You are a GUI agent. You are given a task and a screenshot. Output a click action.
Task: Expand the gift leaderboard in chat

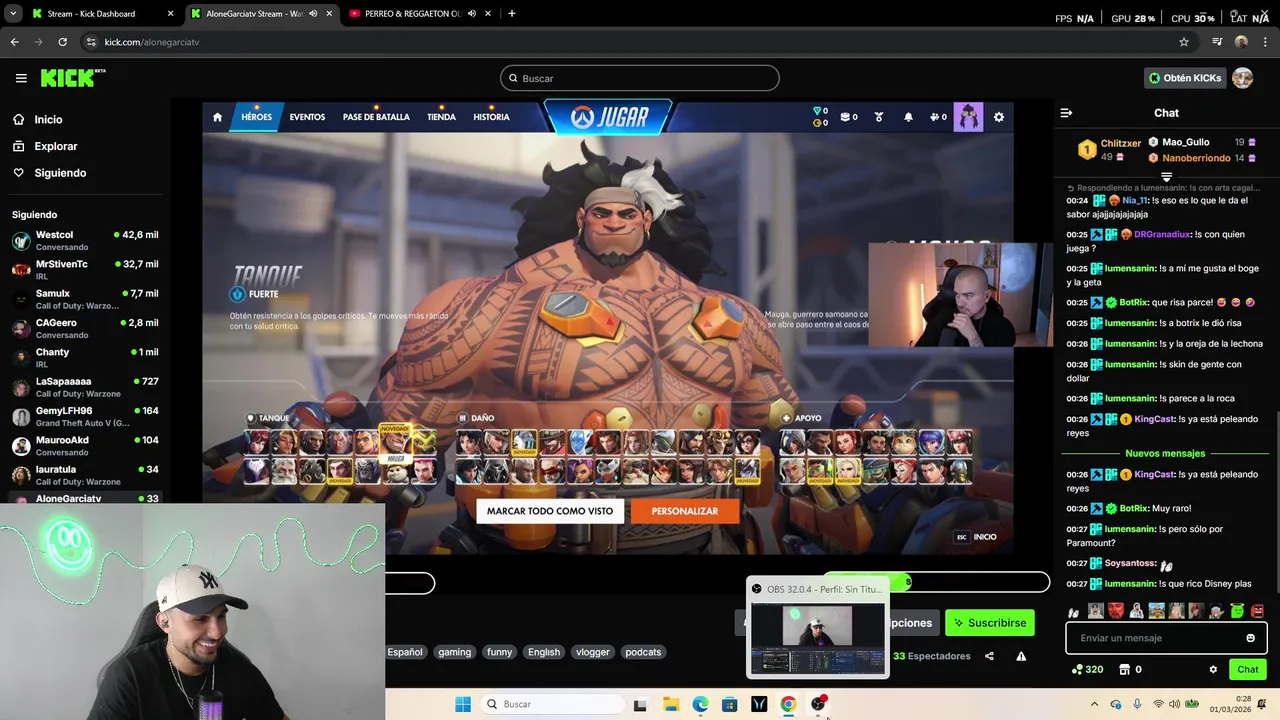point(1166,177)
